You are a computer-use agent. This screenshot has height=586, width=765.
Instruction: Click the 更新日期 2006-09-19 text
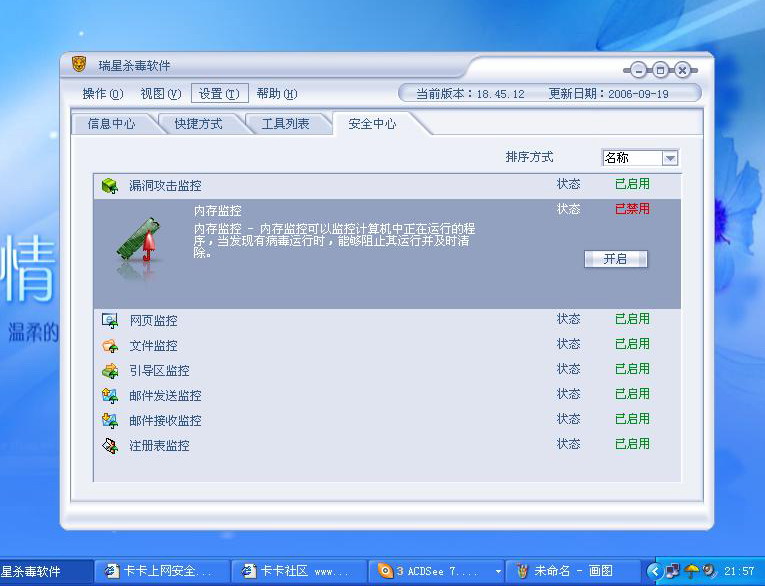click(x=608, y=94)
